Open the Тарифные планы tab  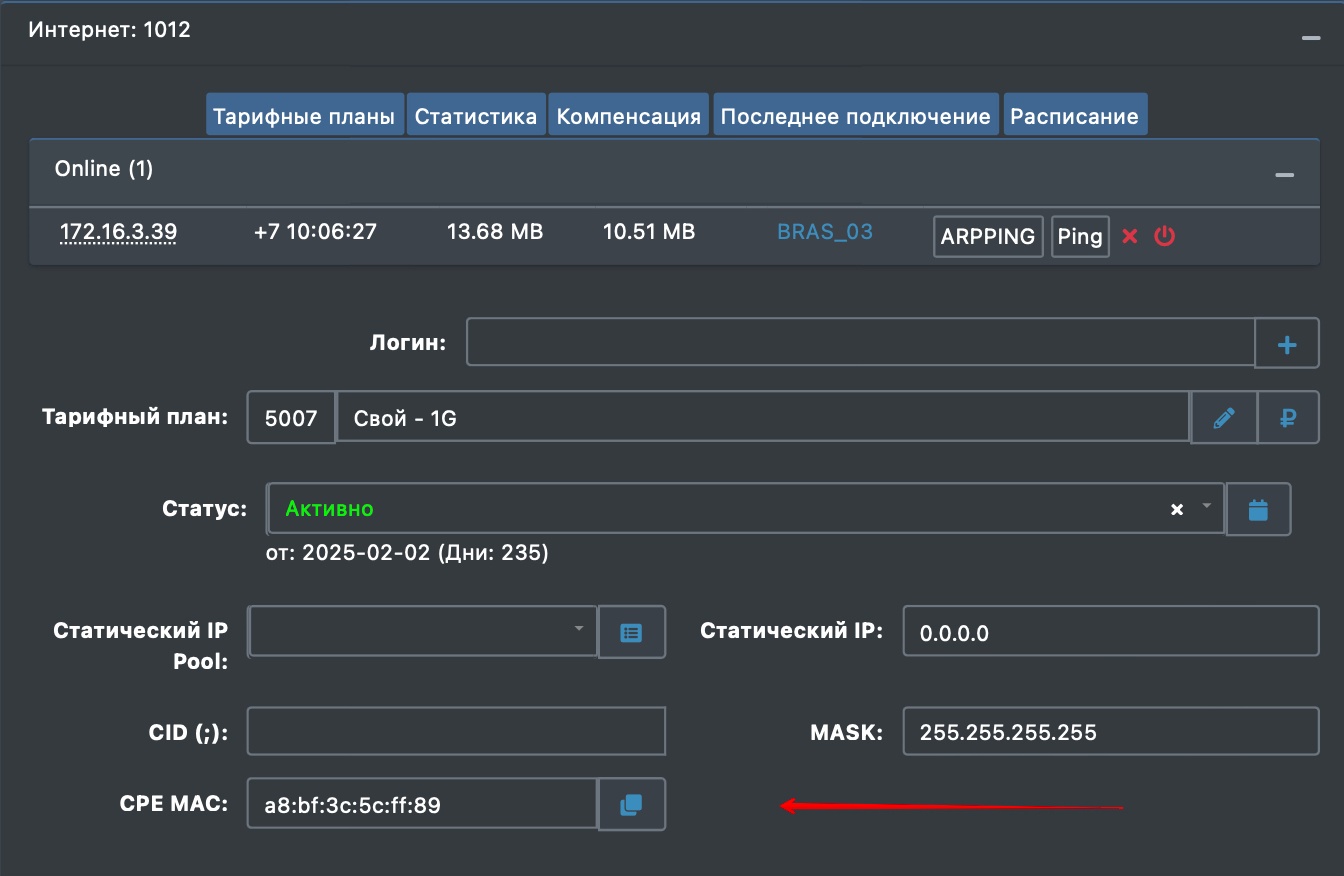pyautogui.click(x=304, y=116)
